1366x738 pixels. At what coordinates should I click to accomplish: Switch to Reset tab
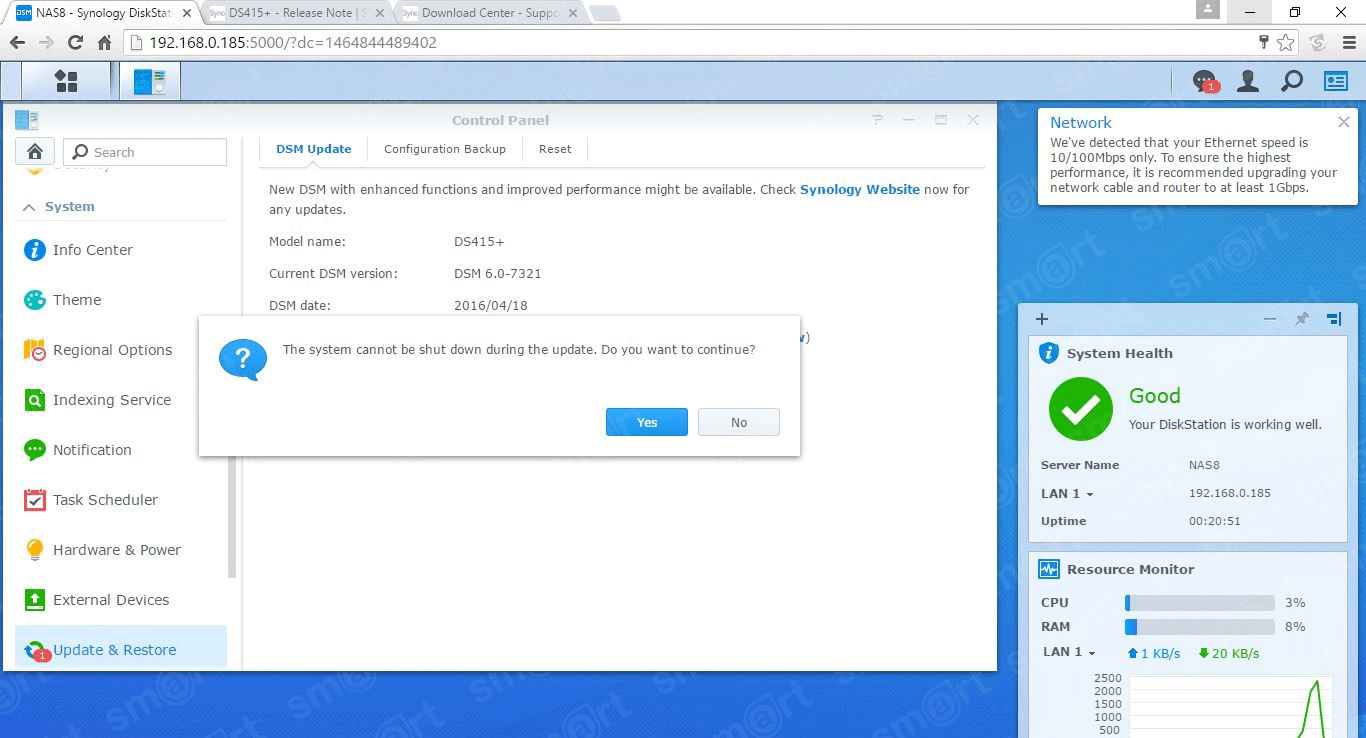(555, 149)
